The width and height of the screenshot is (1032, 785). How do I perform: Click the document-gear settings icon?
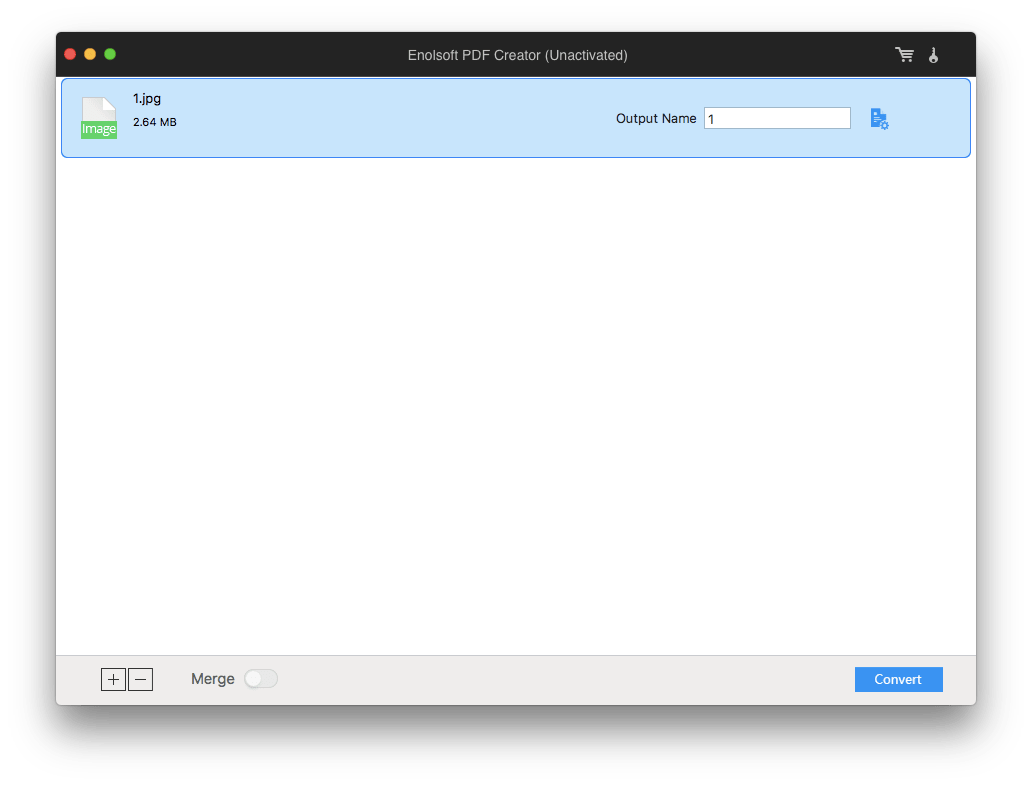tap(879, 118)
